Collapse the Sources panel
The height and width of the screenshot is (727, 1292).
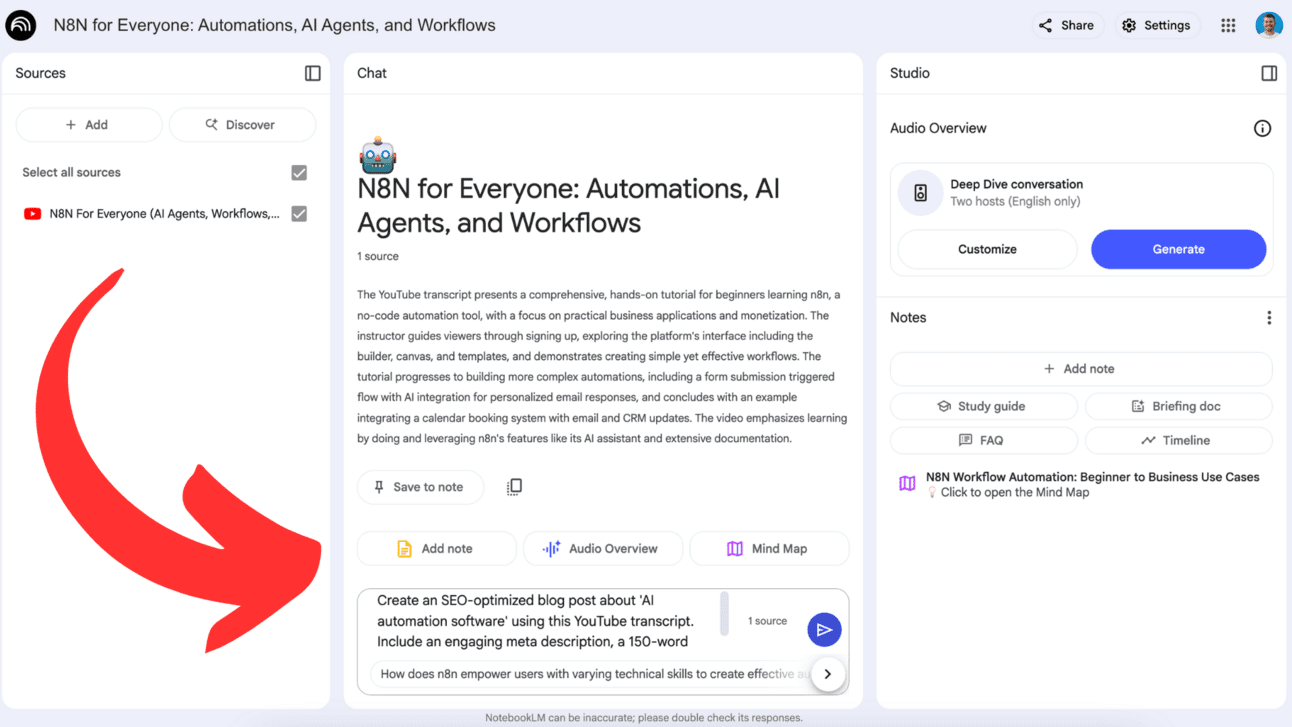(313, 73)
